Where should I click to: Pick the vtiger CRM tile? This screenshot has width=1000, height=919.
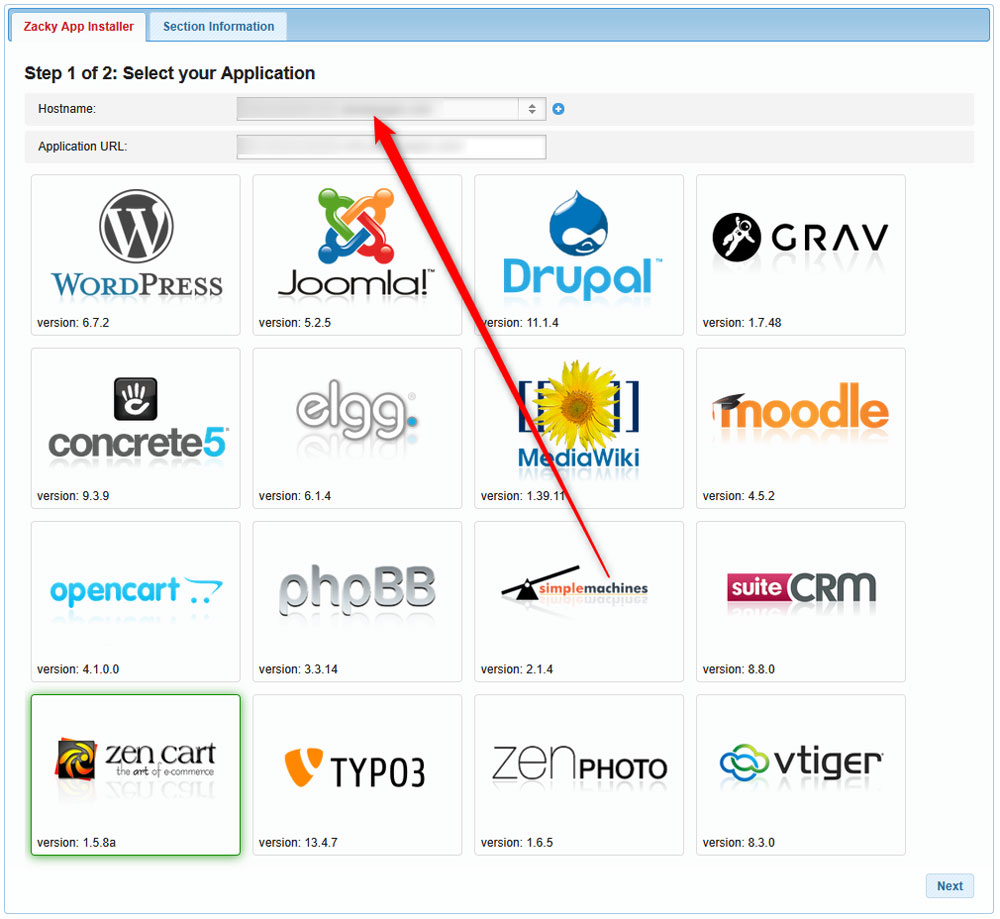coord(800,770)
